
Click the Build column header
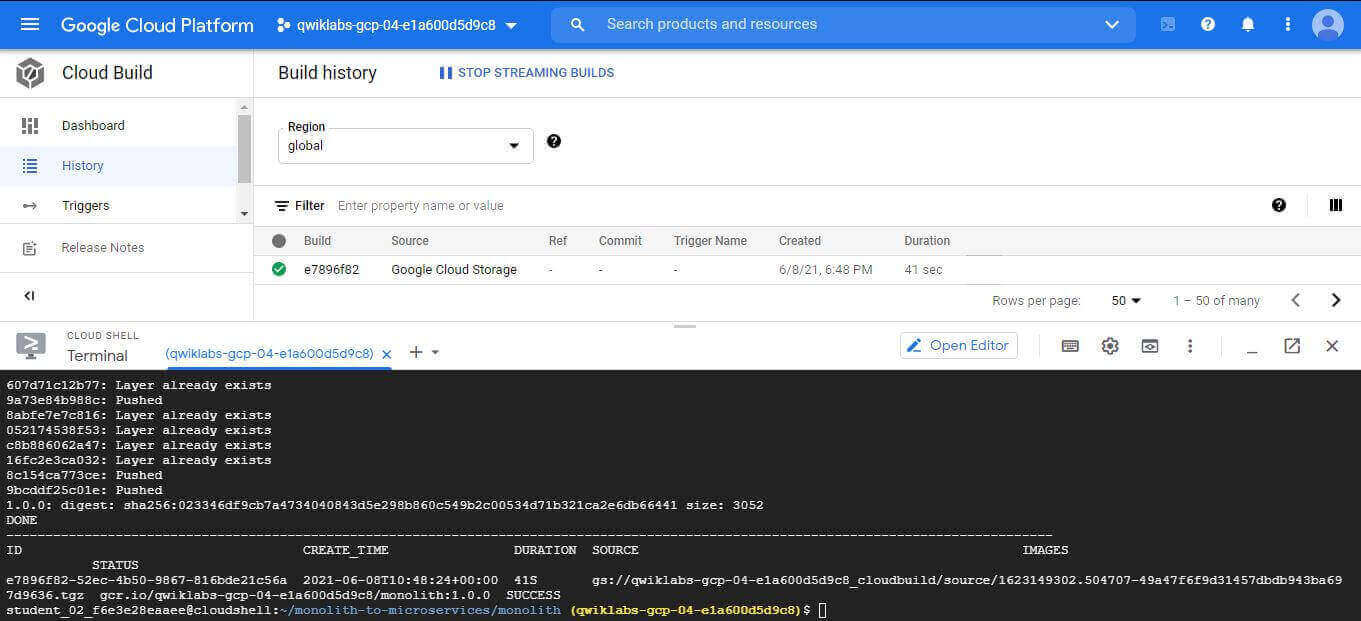317,241
